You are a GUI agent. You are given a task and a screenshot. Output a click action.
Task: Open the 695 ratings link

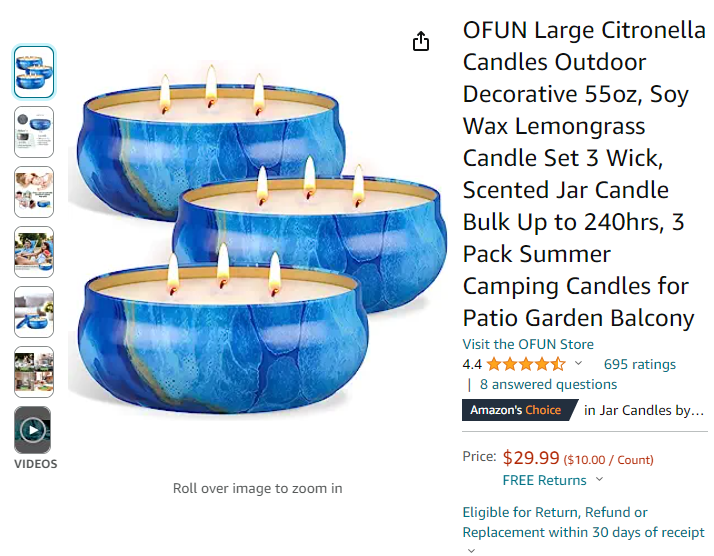tap(639, 364)
